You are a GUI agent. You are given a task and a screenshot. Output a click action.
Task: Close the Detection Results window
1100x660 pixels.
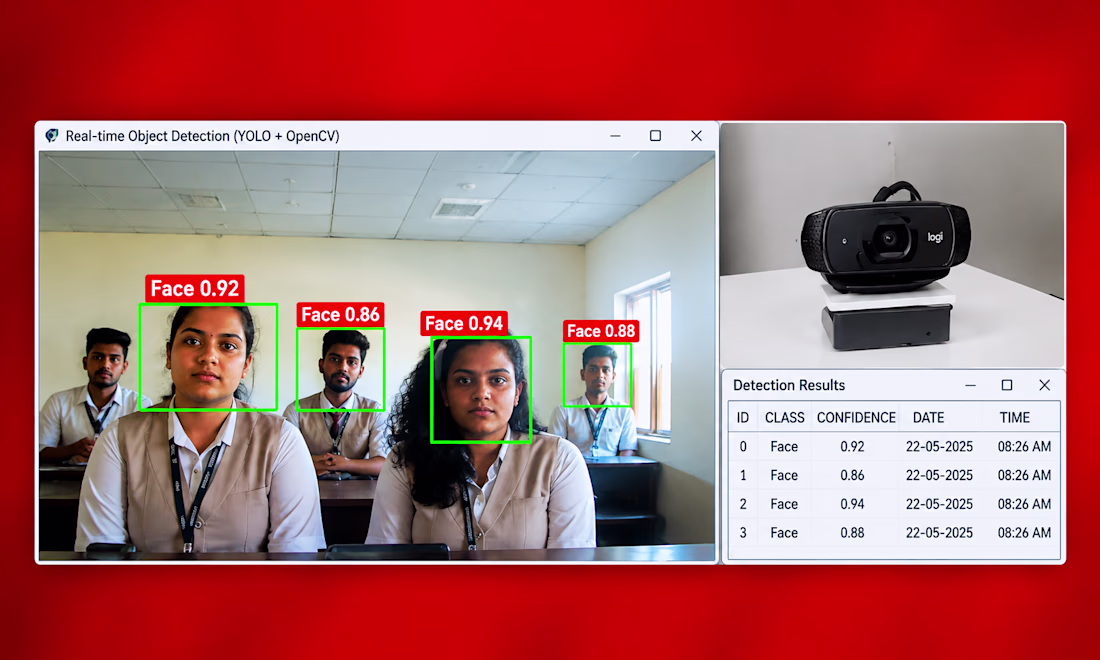pos(1045,385)
